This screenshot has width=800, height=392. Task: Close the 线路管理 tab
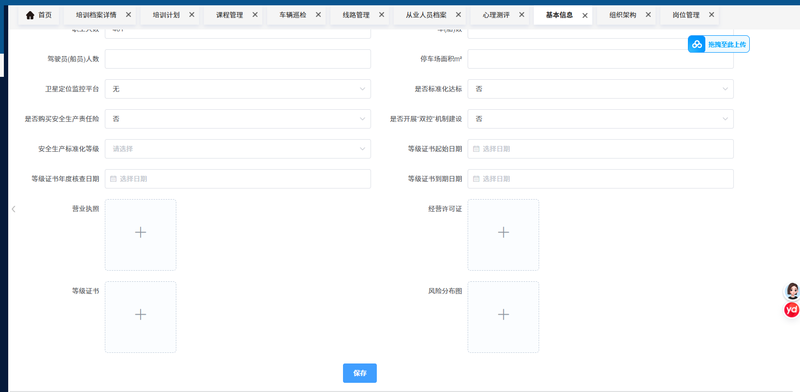381,15
